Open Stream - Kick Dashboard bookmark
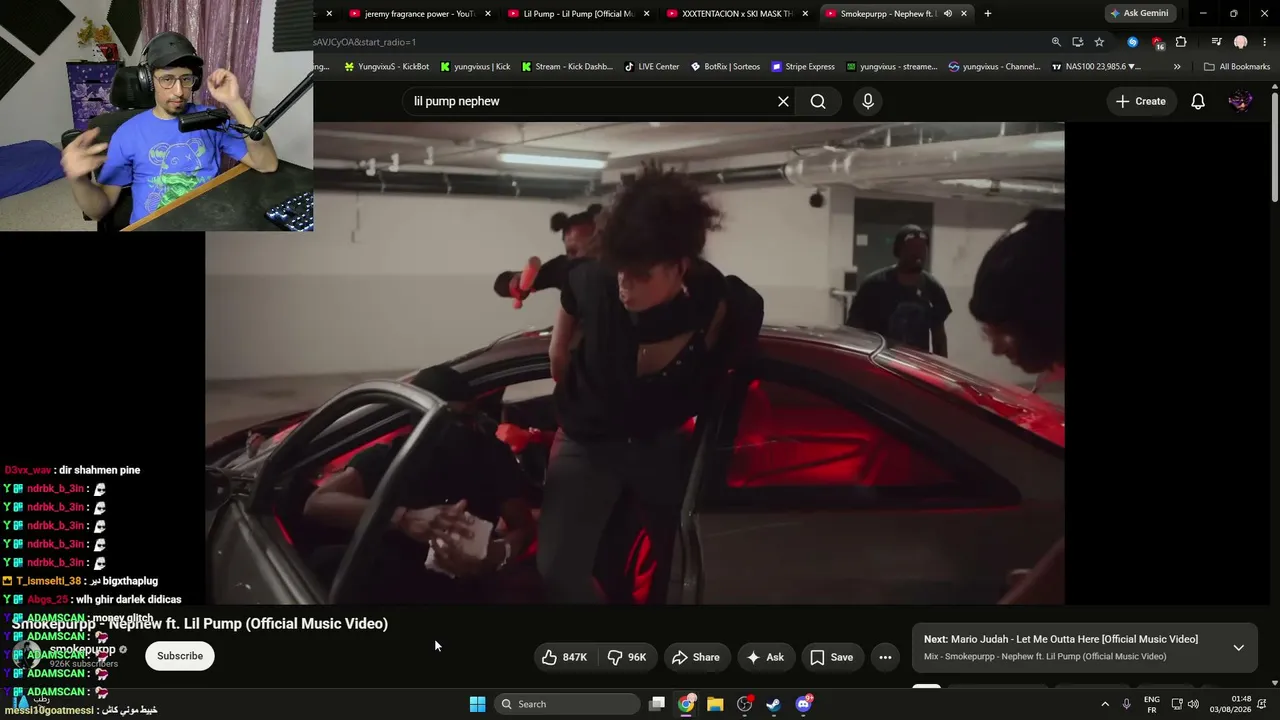The image size is (1280, 720). pos(566,67)
